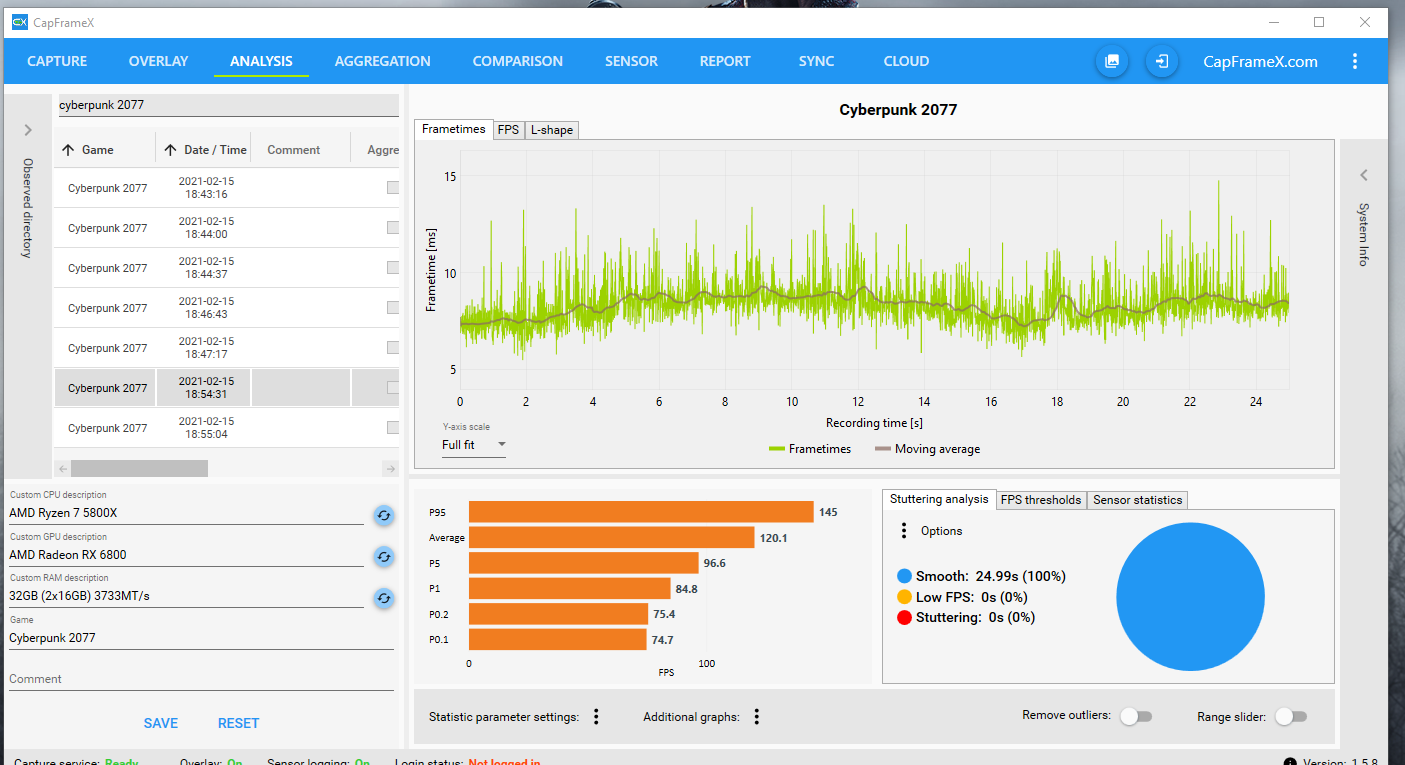Click the blue Smooth legend dot
The image size is (1405, 765).
pos(905,576)
